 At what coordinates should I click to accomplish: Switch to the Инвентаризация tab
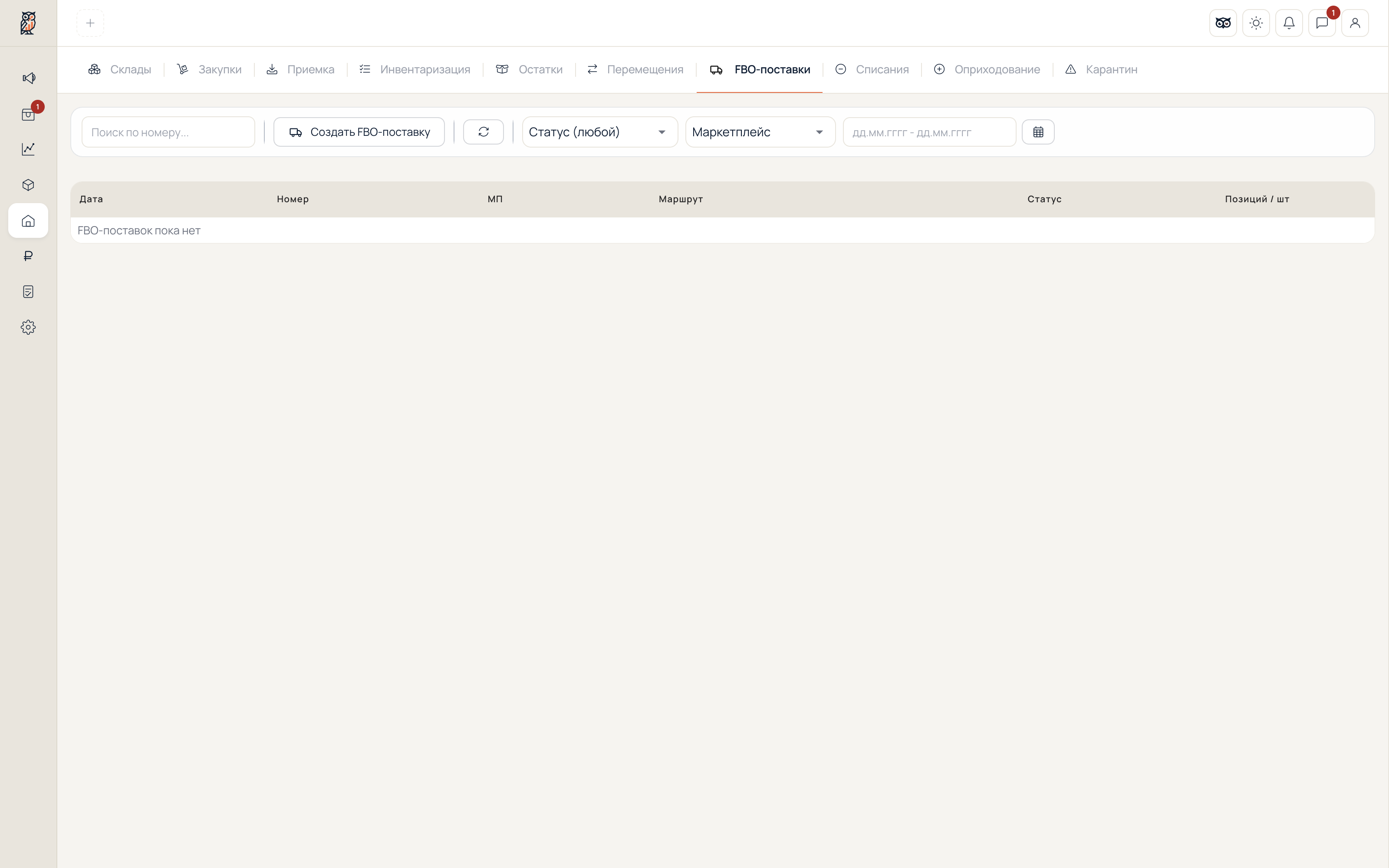pyautogui.click(x=415, y=69)
